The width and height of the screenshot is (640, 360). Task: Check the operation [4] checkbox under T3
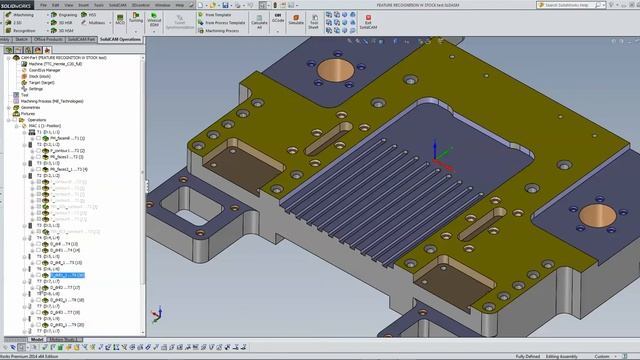[x=39, y=169]
